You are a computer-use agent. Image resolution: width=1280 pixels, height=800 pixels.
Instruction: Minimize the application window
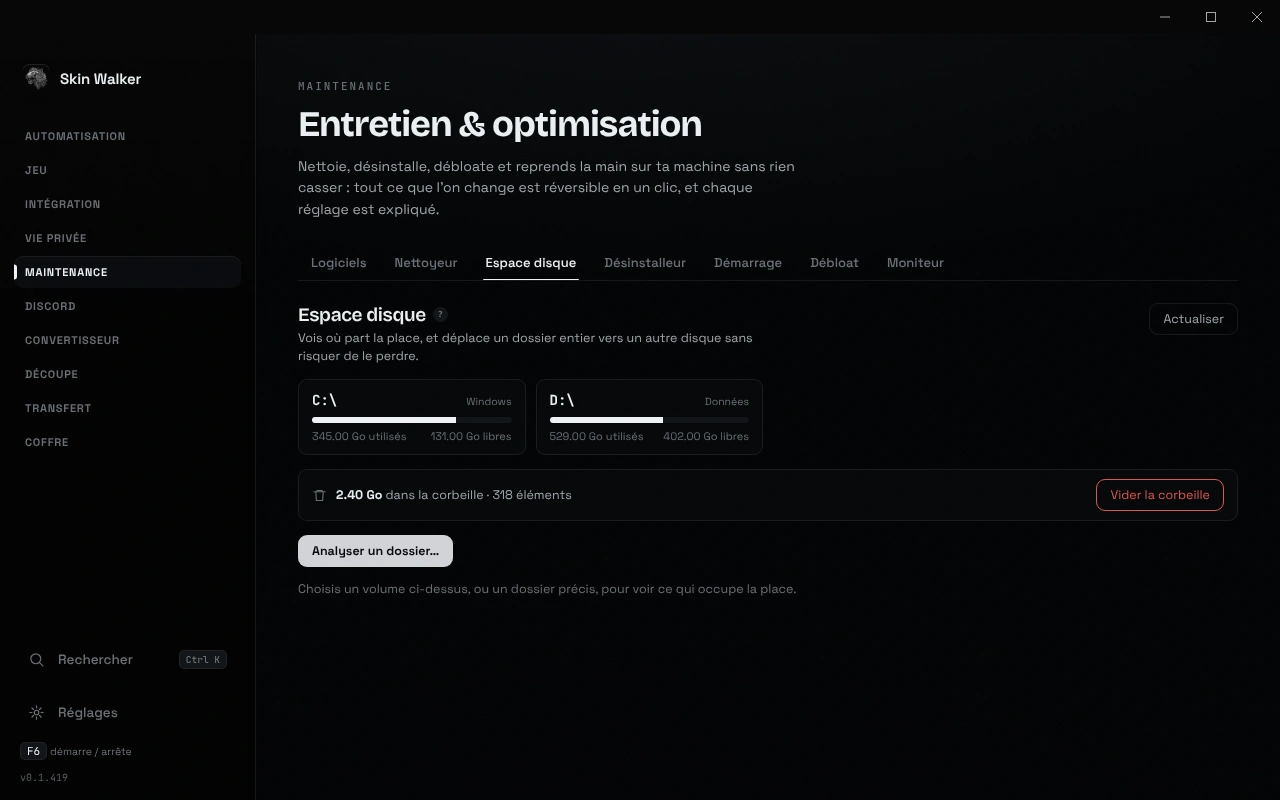coord(1165,17)
